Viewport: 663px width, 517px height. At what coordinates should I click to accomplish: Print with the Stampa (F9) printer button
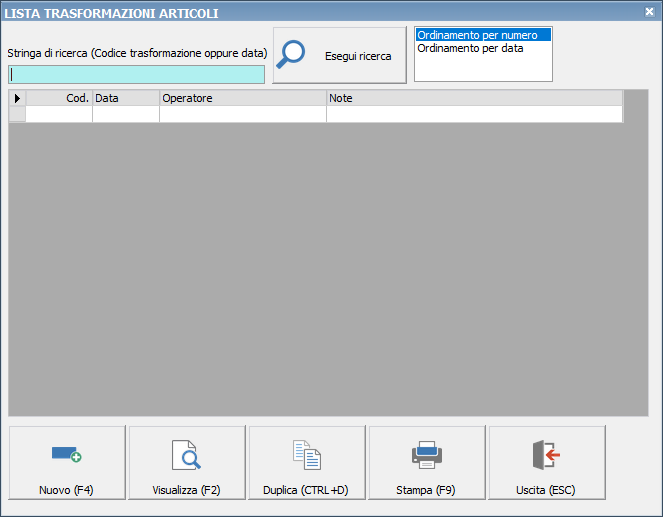pos(427,464)
